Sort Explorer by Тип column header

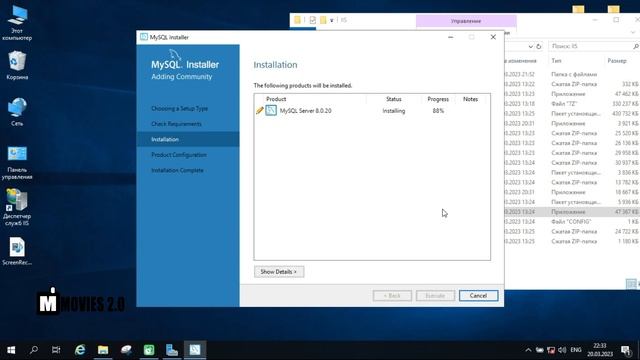[556, 61]
